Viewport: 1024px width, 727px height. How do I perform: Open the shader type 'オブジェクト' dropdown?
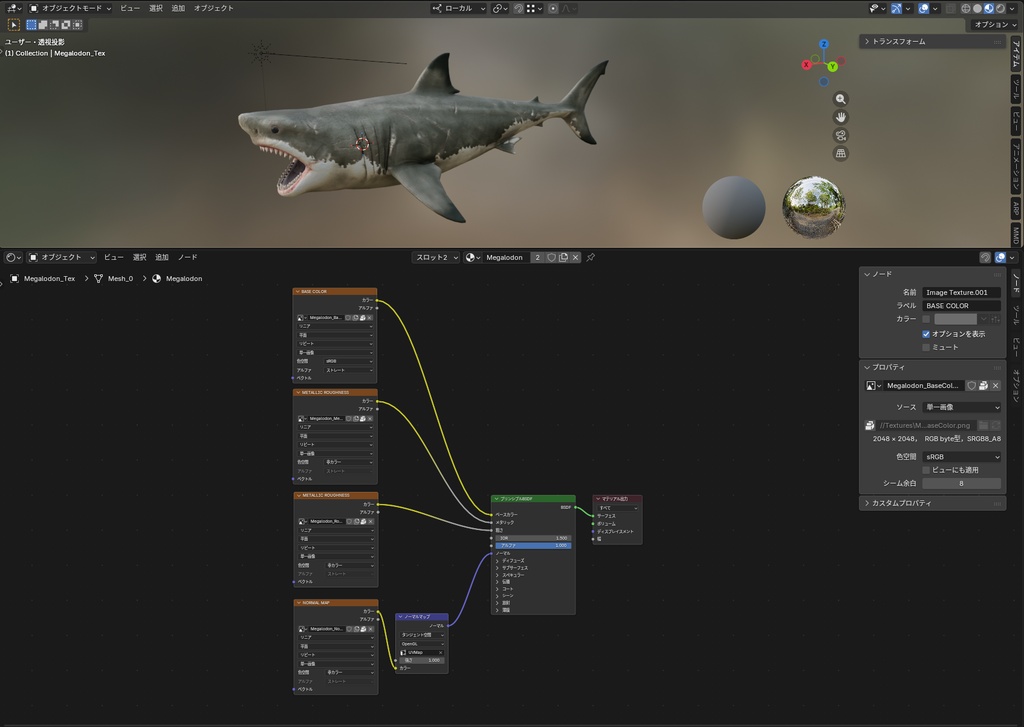pos(62,257)
